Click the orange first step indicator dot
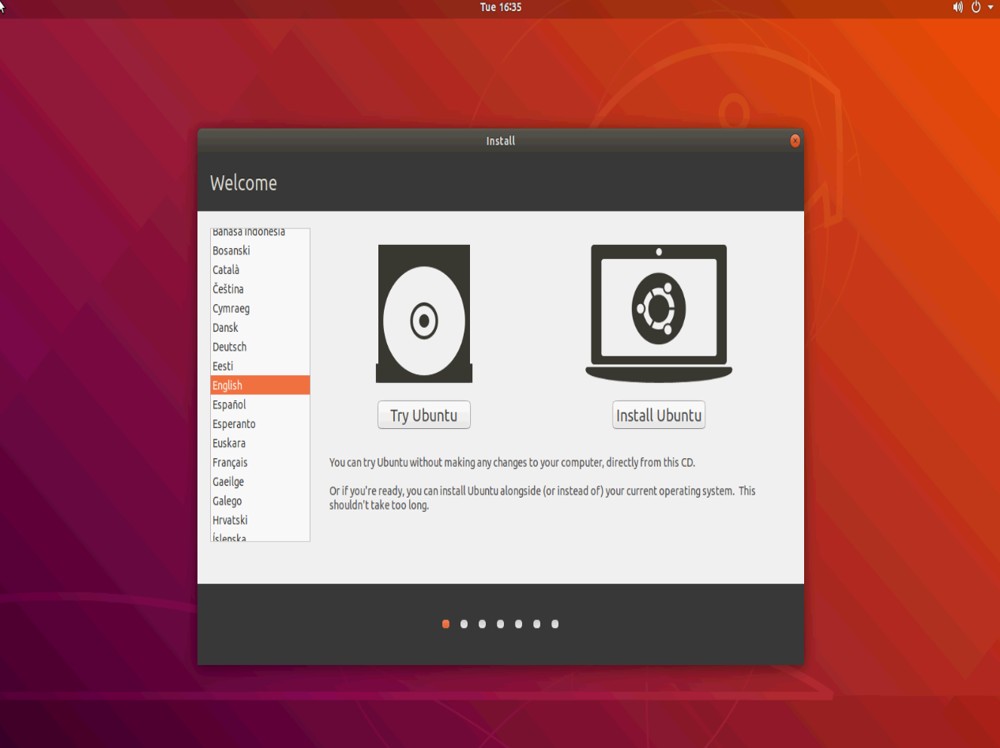 [x=446, y=624]
